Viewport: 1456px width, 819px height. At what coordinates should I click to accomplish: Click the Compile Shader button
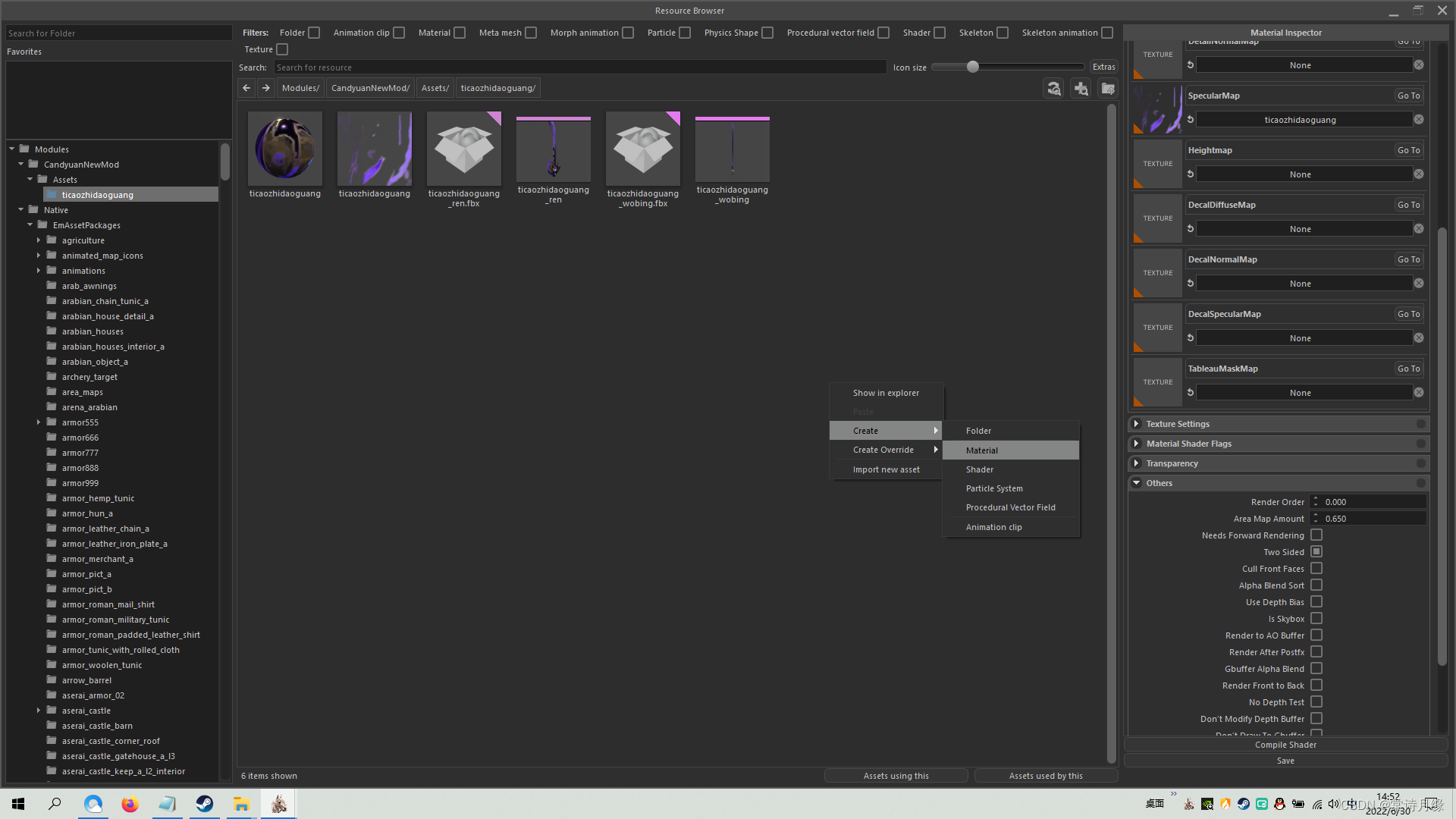click(1285, 745)
